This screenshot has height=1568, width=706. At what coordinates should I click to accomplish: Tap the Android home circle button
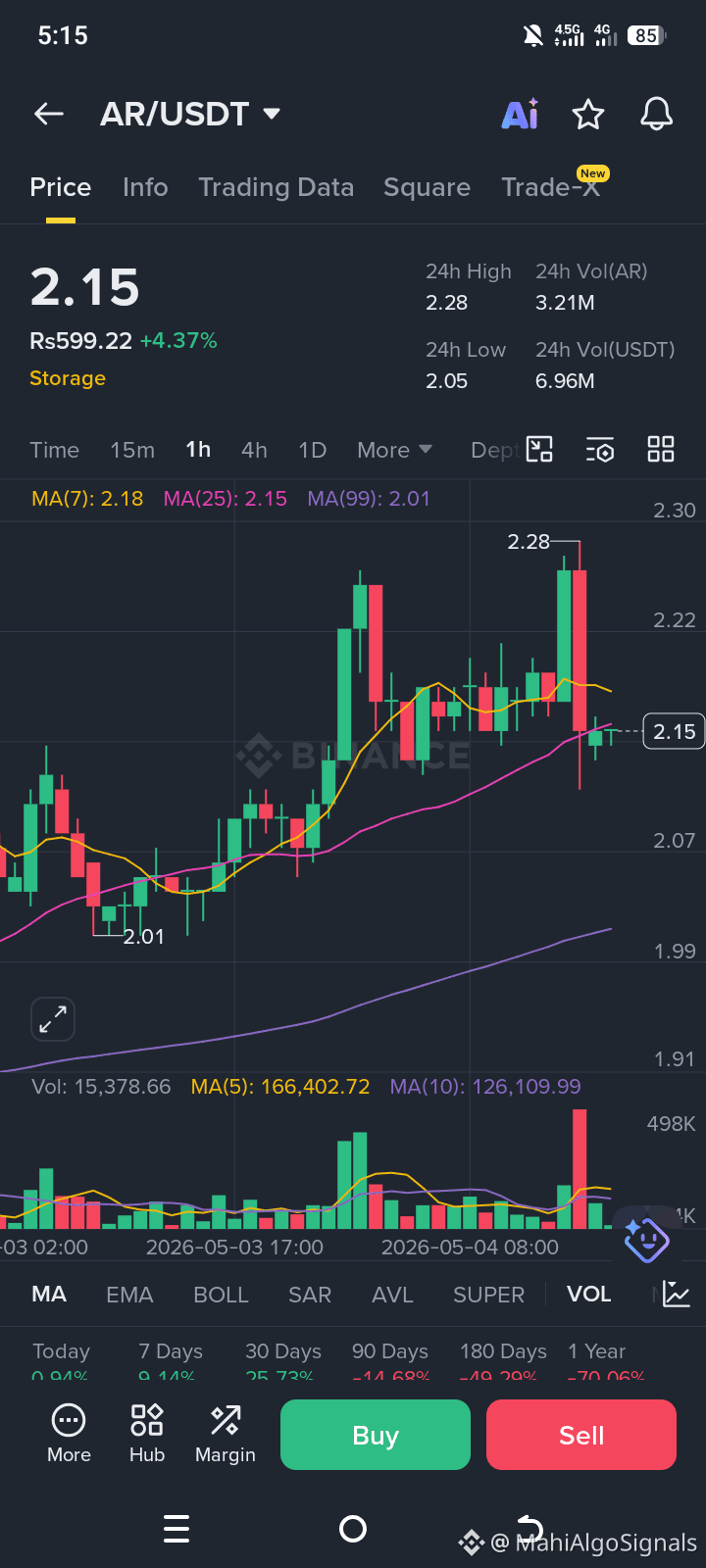[x=353, y=1529]
